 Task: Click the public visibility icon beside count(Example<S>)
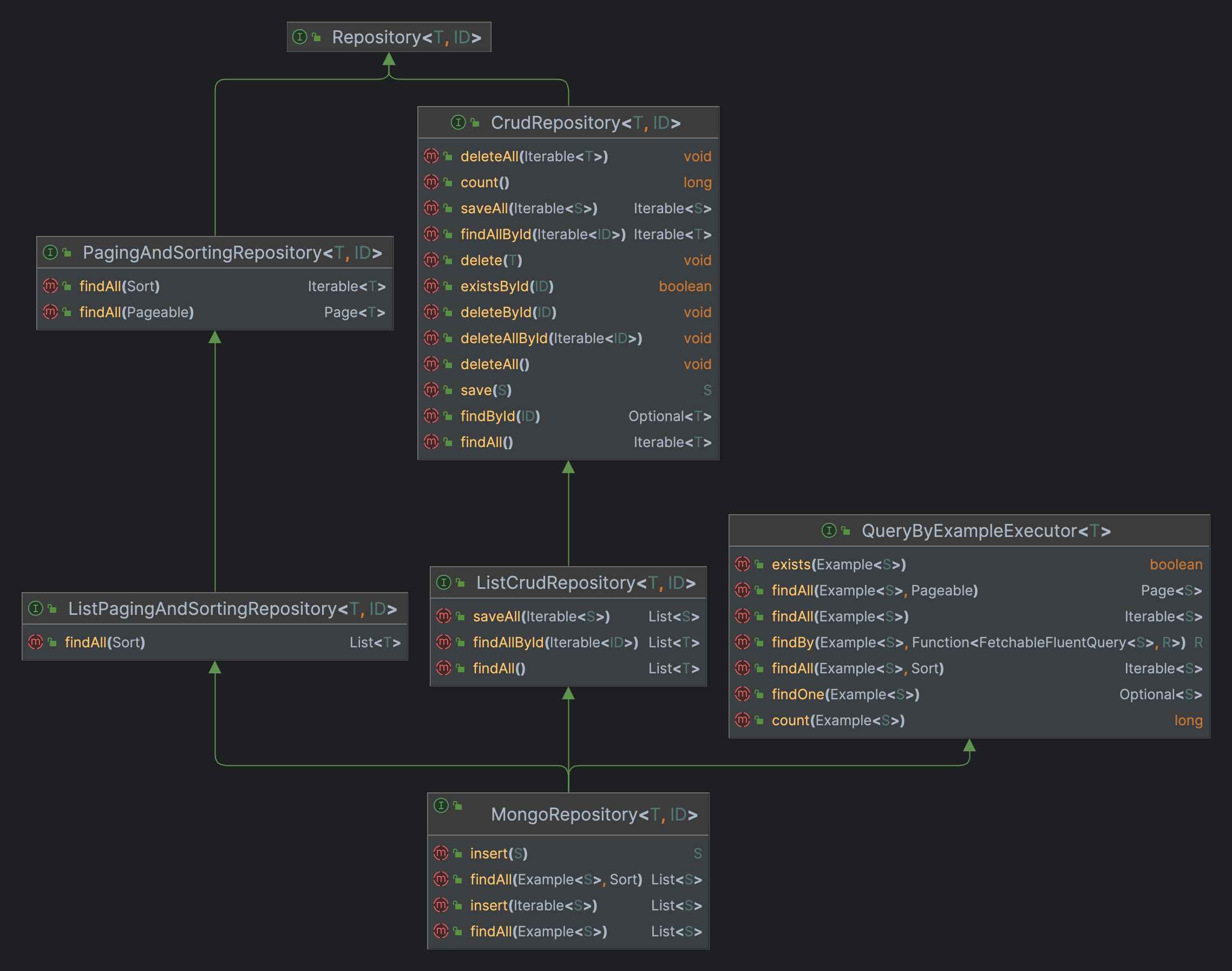pyautogui.click(x=759, y=720)
